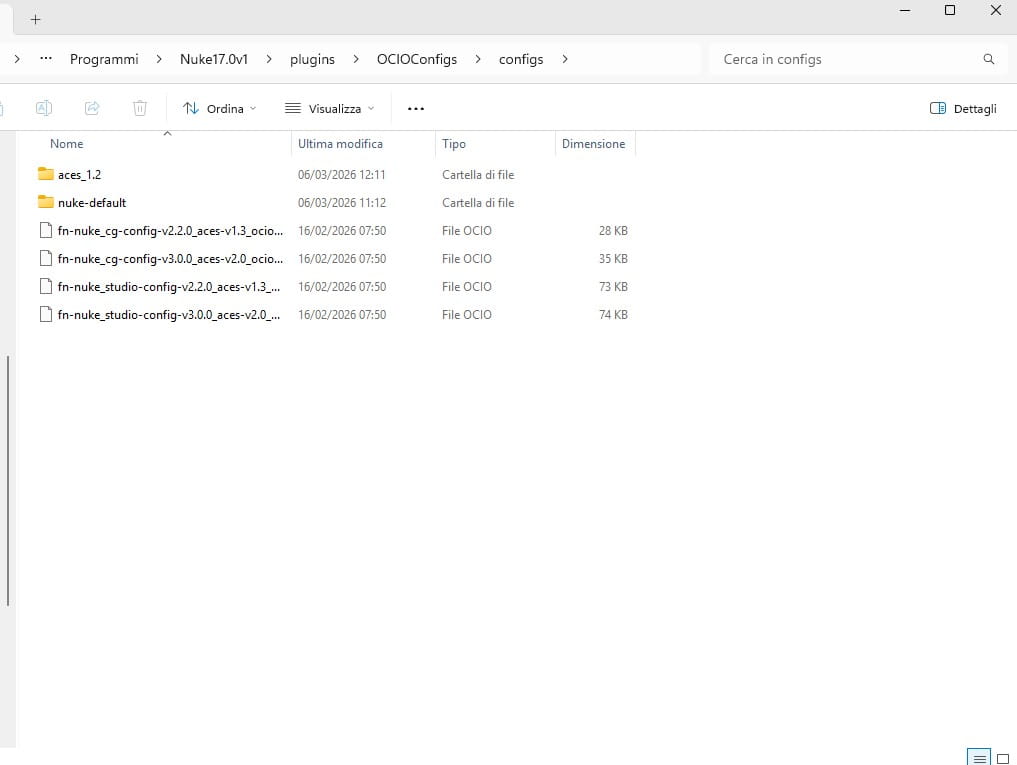Open a new tab with plus button
1017x765 pixels.
pyautogui.click(x=36, y=19)
